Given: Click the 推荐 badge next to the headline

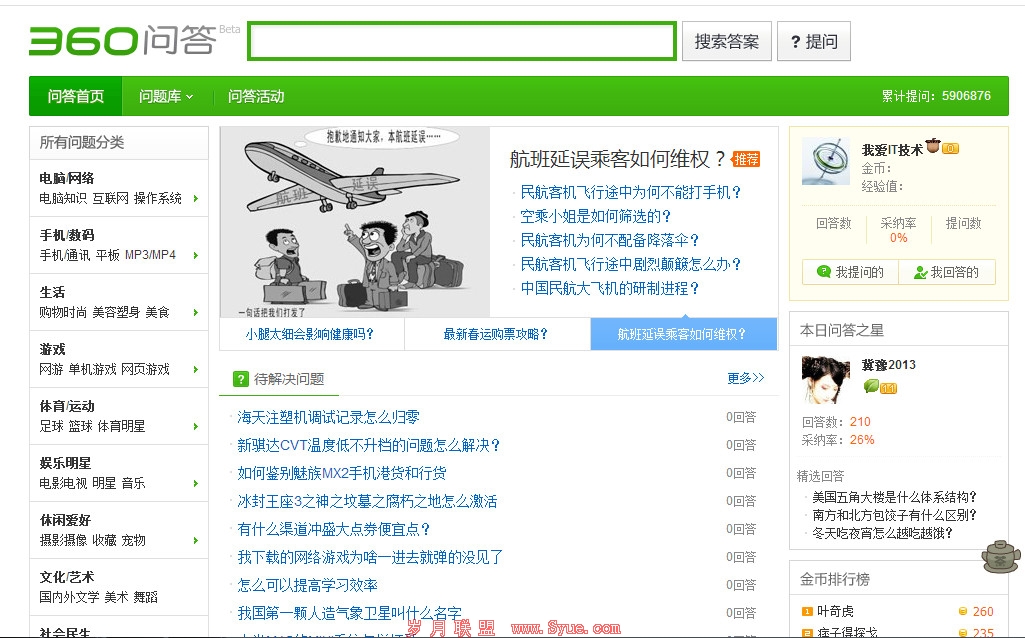Looking at the screenshot, I should [x=746, y=160].
